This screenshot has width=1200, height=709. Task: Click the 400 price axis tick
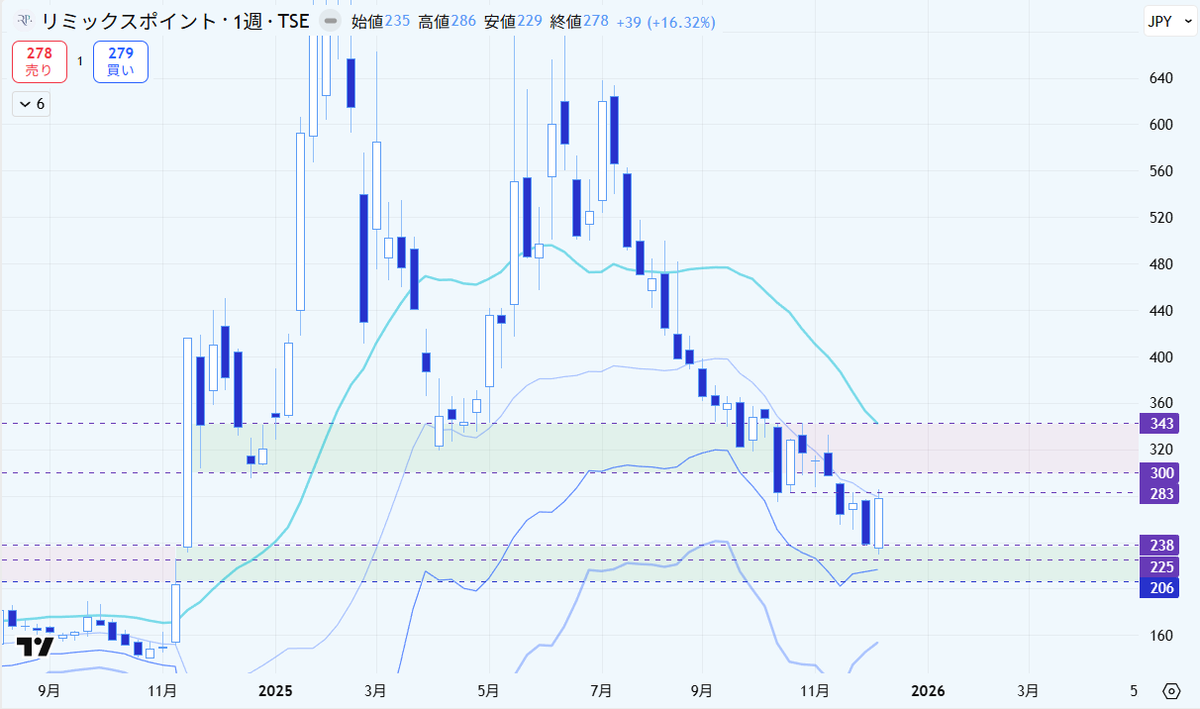pyautogui.click(x=1160, y=357)
